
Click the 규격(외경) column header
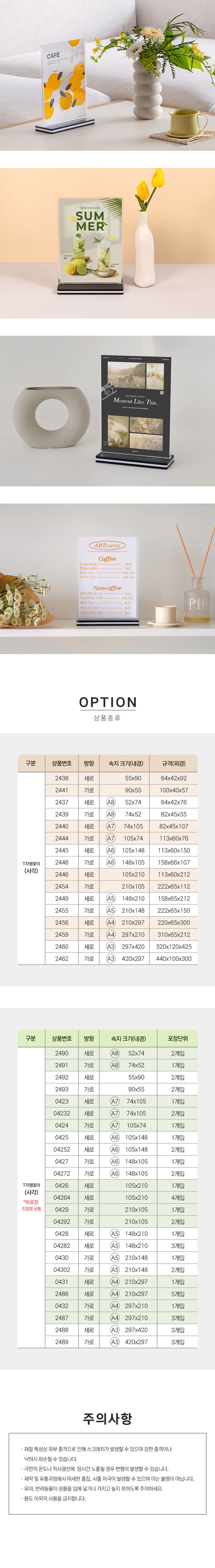(x=174, y=763)
